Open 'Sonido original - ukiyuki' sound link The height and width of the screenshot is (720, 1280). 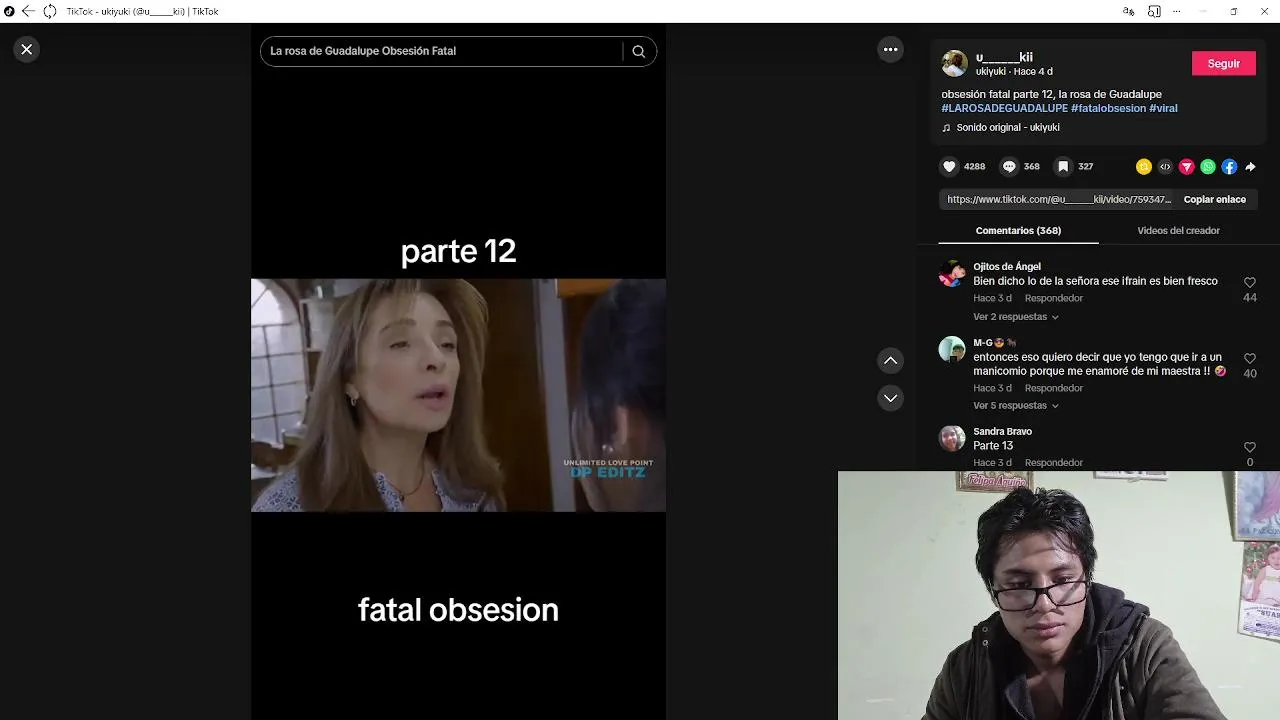(x=1007, y=128)
